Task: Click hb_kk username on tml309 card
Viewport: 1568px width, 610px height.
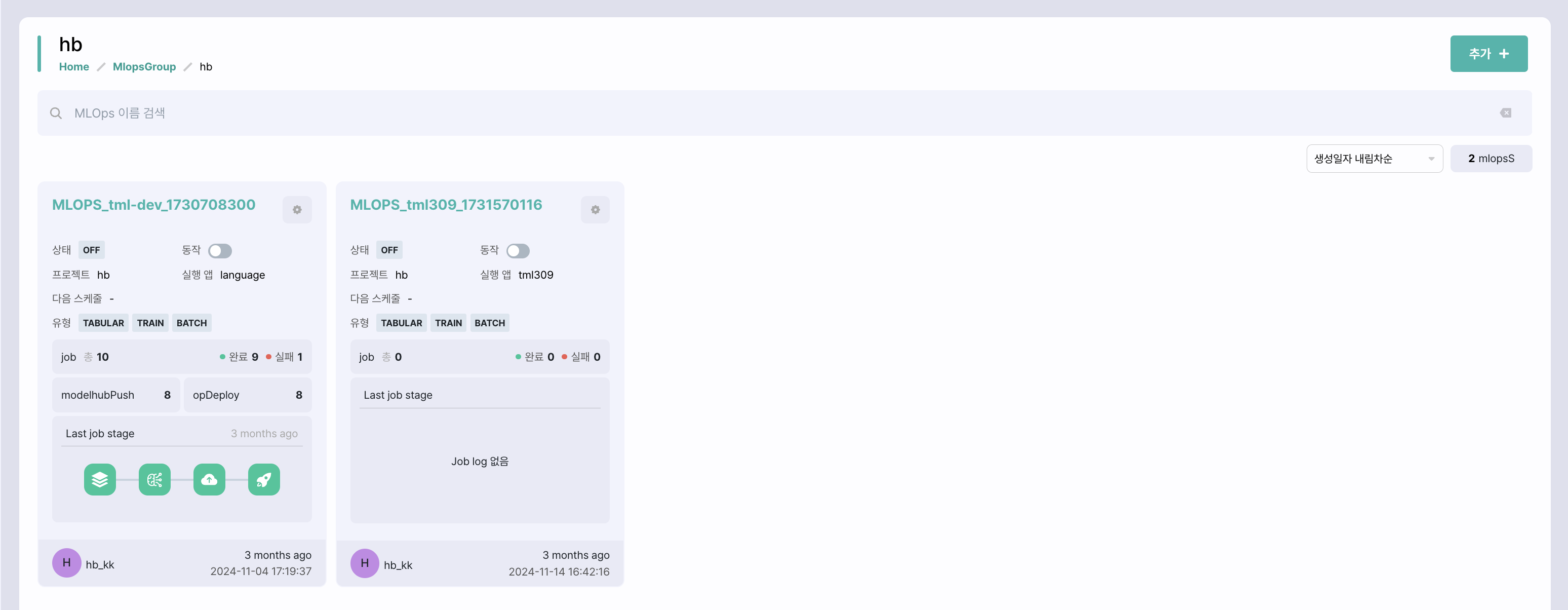Action: [398, 565]
